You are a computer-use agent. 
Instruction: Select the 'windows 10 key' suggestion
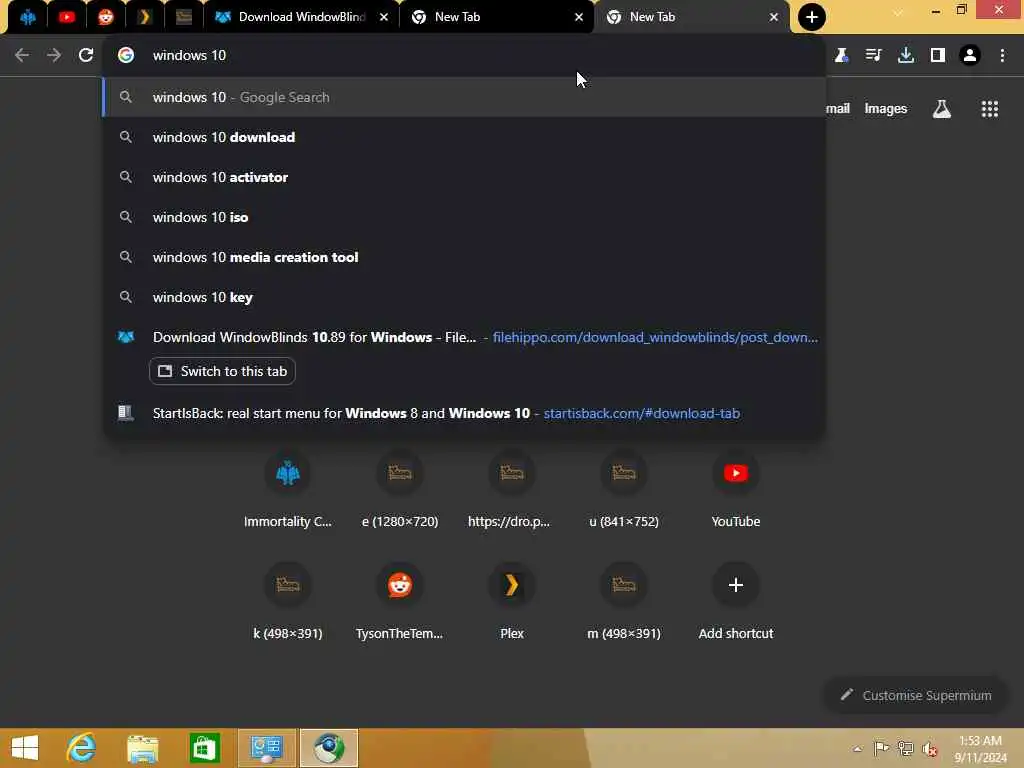(464, 297)
